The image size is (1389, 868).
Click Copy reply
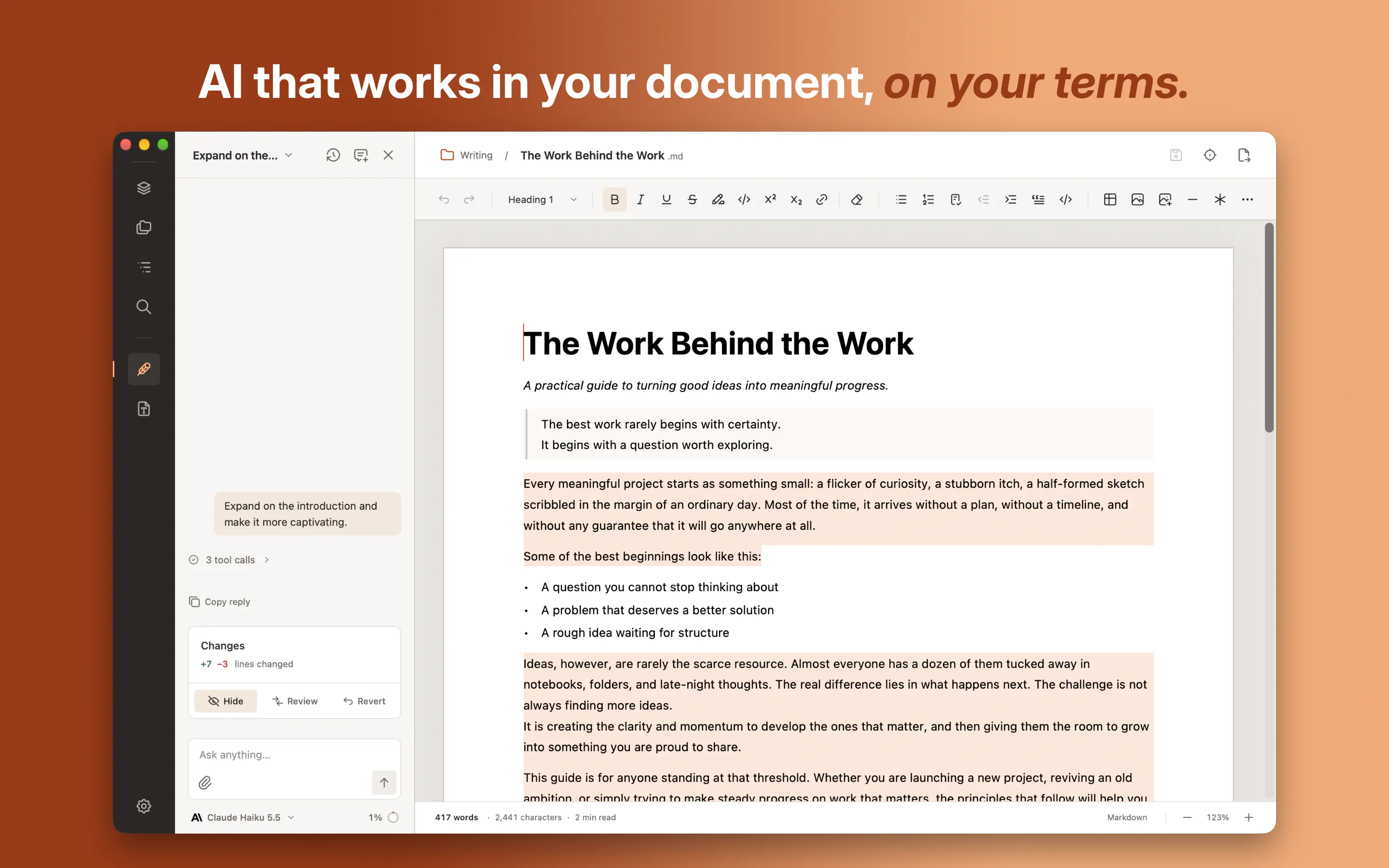point(220,602)
